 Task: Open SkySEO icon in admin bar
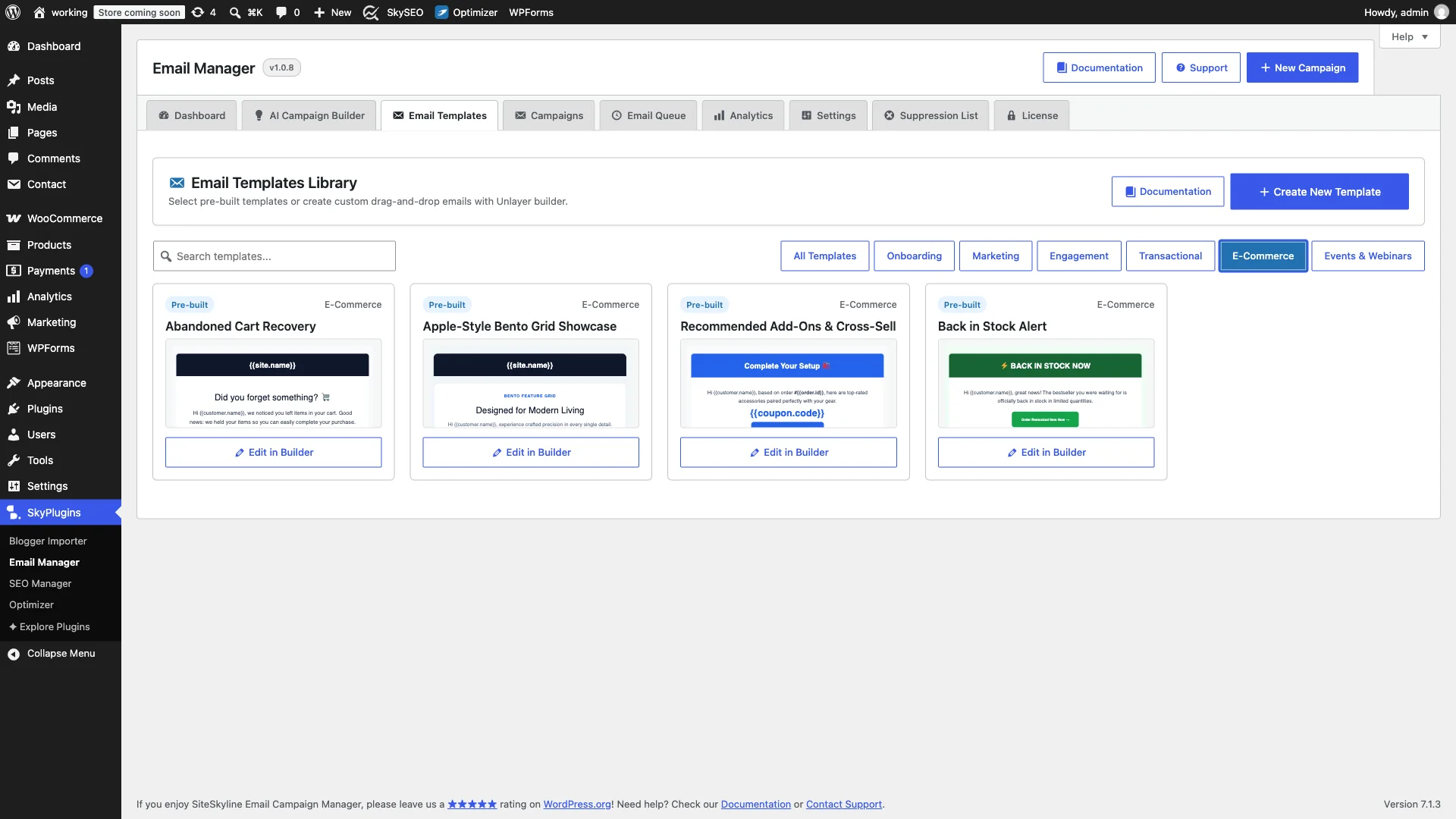pyautogui.click(x=371, y=12)
